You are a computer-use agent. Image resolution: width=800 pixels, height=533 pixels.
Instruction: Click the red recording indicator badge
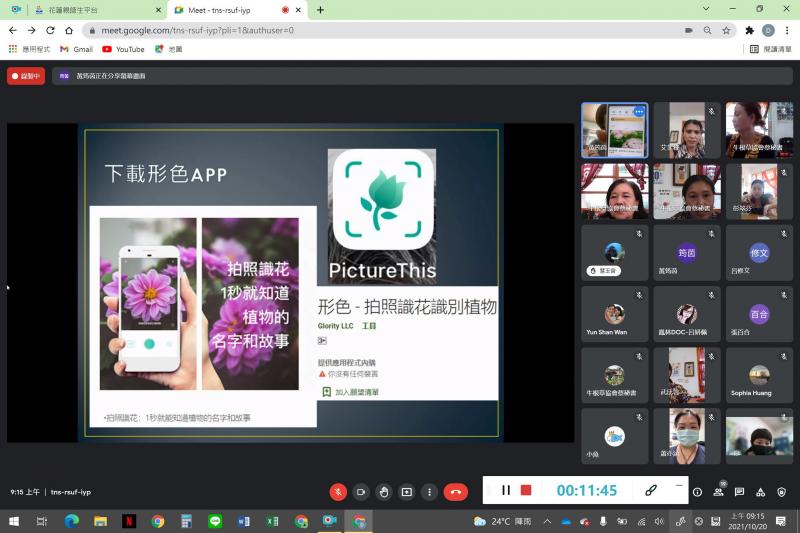26,76
